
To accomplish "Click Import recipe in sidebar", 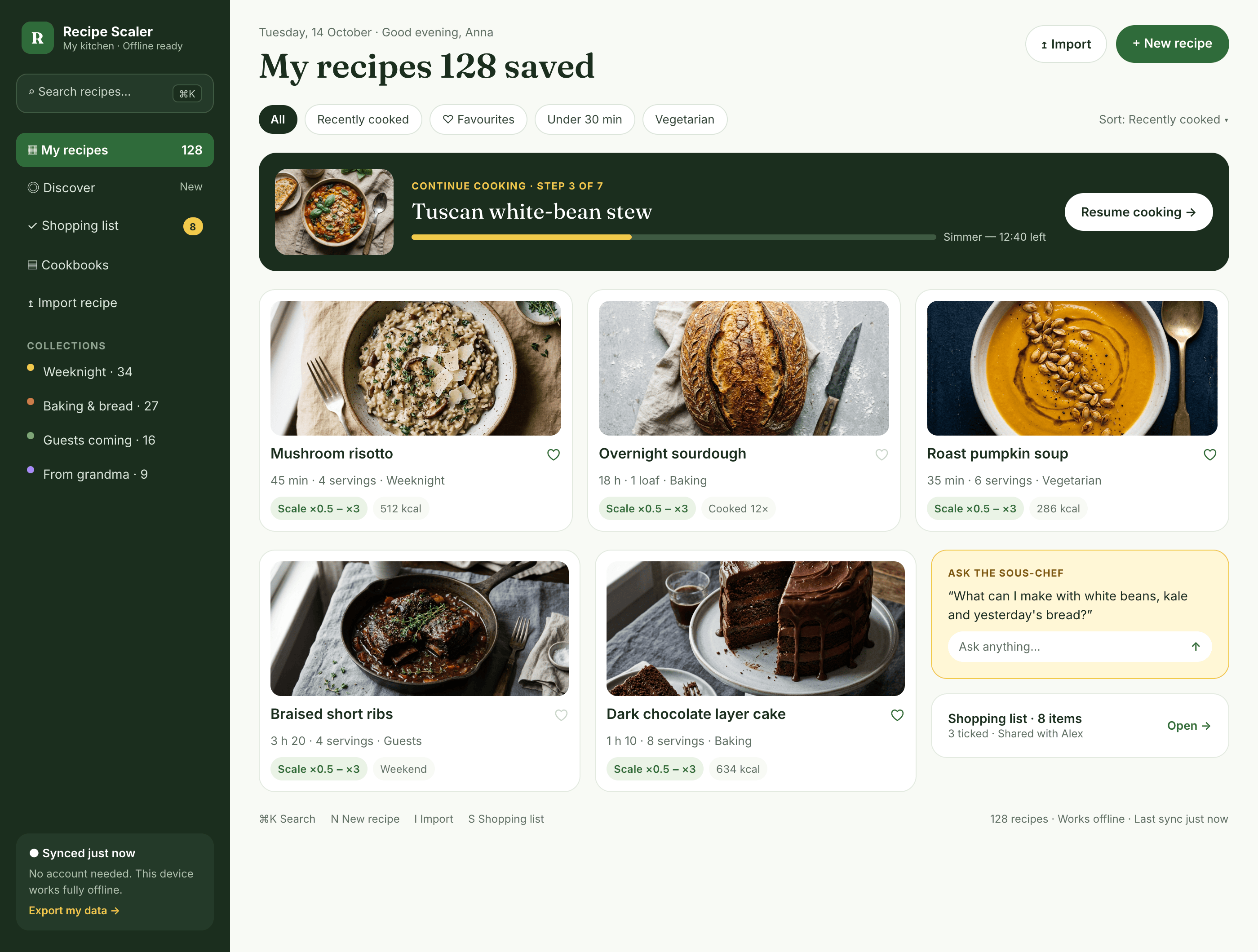I will click(x=115, y=303).
